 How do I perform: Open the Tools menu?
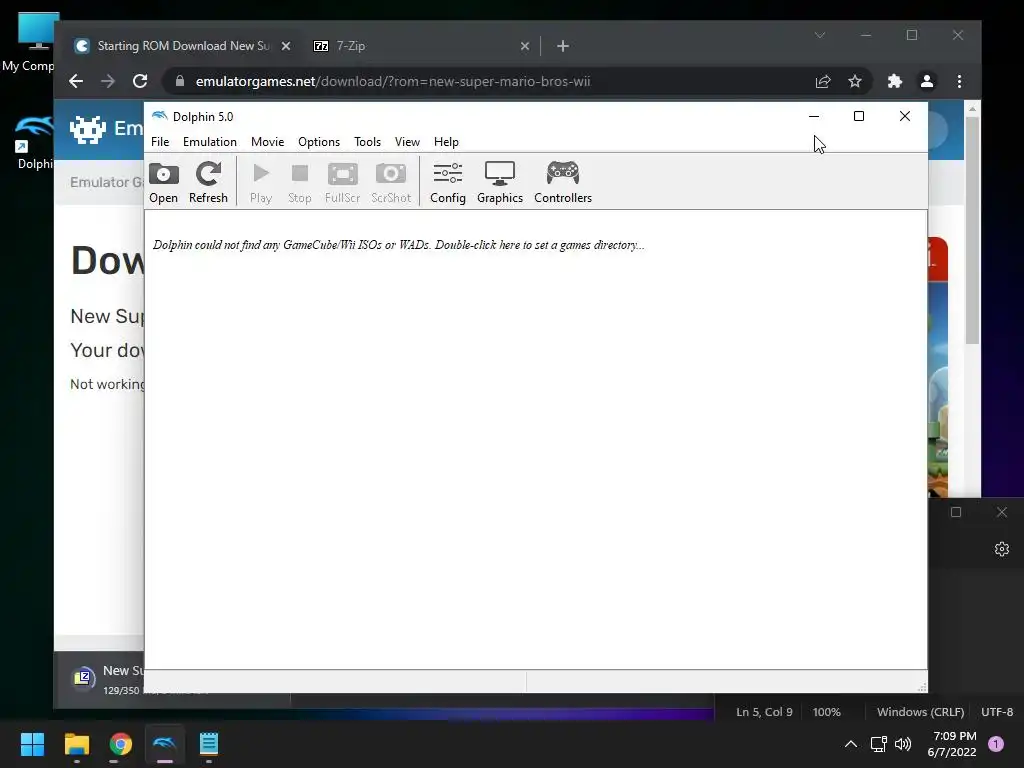[367, 142]
